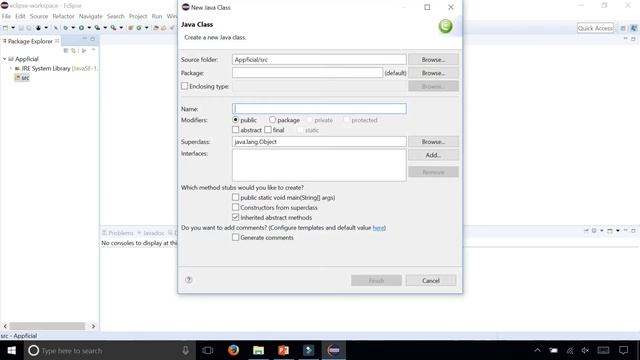Open the Search menu
The height and width of the screenshot is (360, 640).
[x=116, y=16]
